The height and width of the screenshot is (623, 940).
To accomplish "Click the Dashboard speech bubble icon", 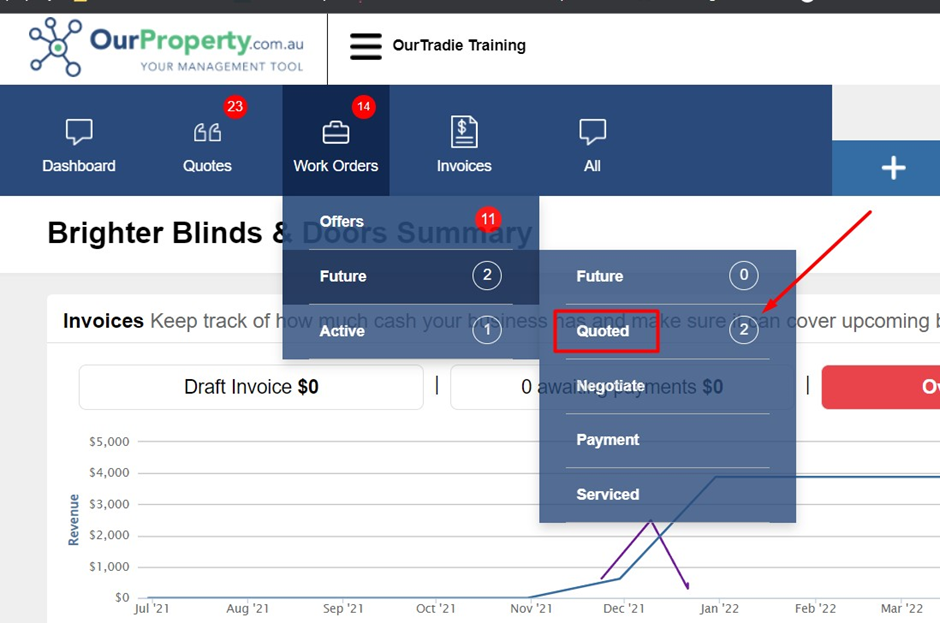I will 79,131.
